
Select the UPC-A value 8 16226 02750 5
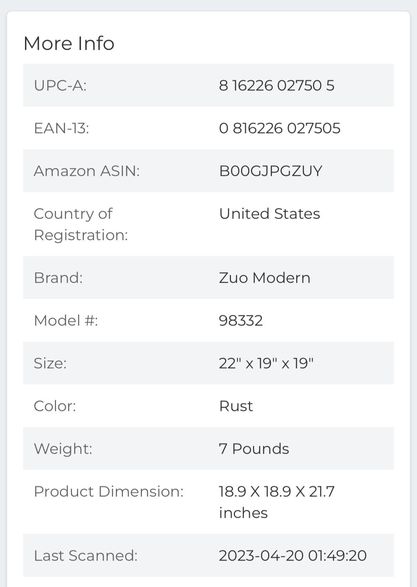[277, 86]
